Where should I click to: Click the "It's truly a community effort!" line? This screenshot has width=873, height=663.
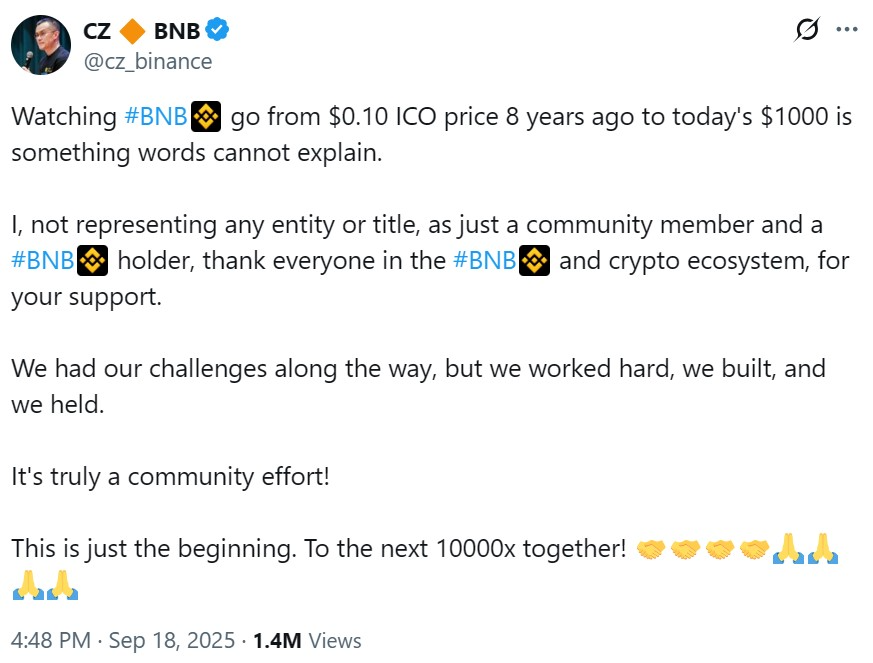click(x=170, y=476)
